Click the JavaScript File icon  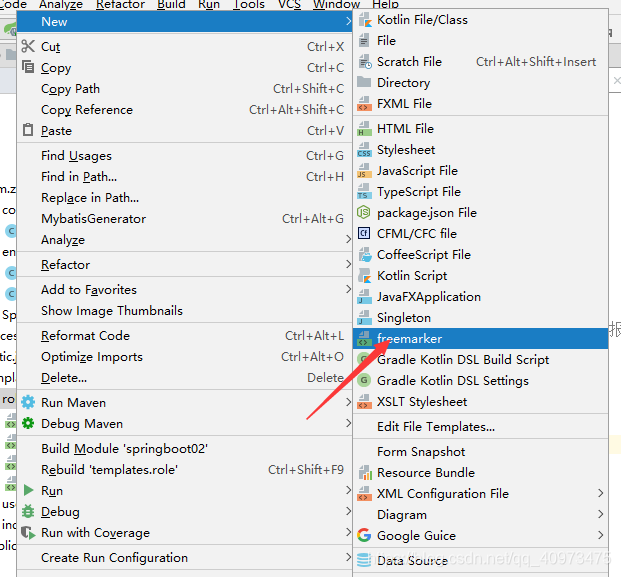click(x=364, y=171)
